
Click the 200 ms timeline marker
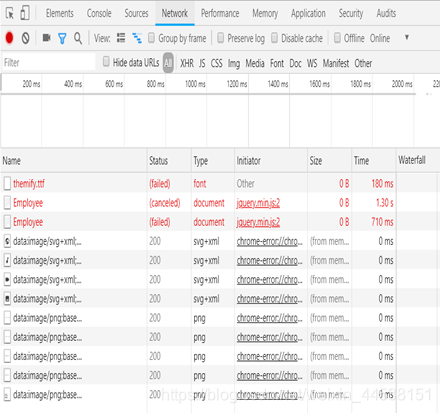point(31,84)
